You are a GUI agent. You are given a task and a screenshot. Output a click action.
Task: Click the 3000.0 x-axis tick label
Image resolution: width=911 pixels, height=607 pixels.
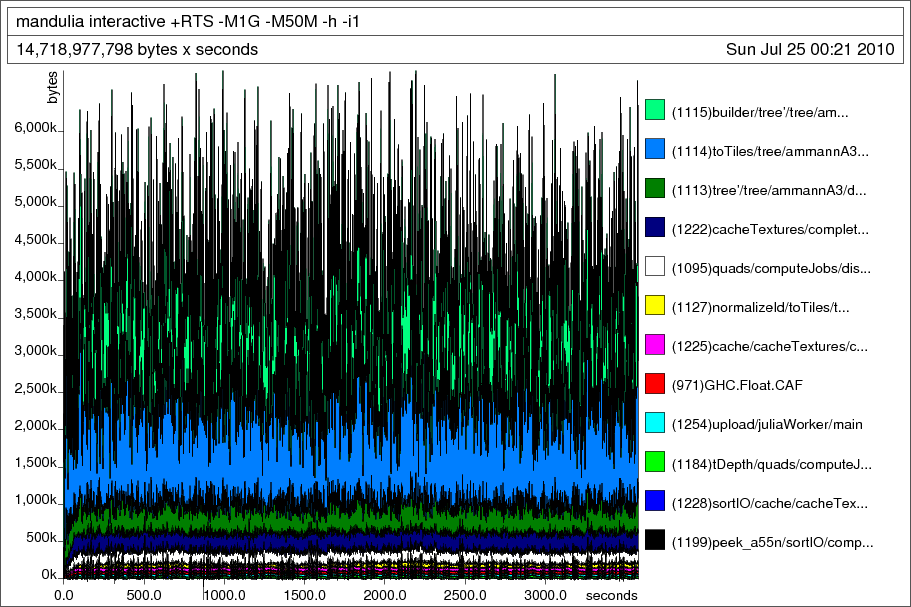pos(545,595)
